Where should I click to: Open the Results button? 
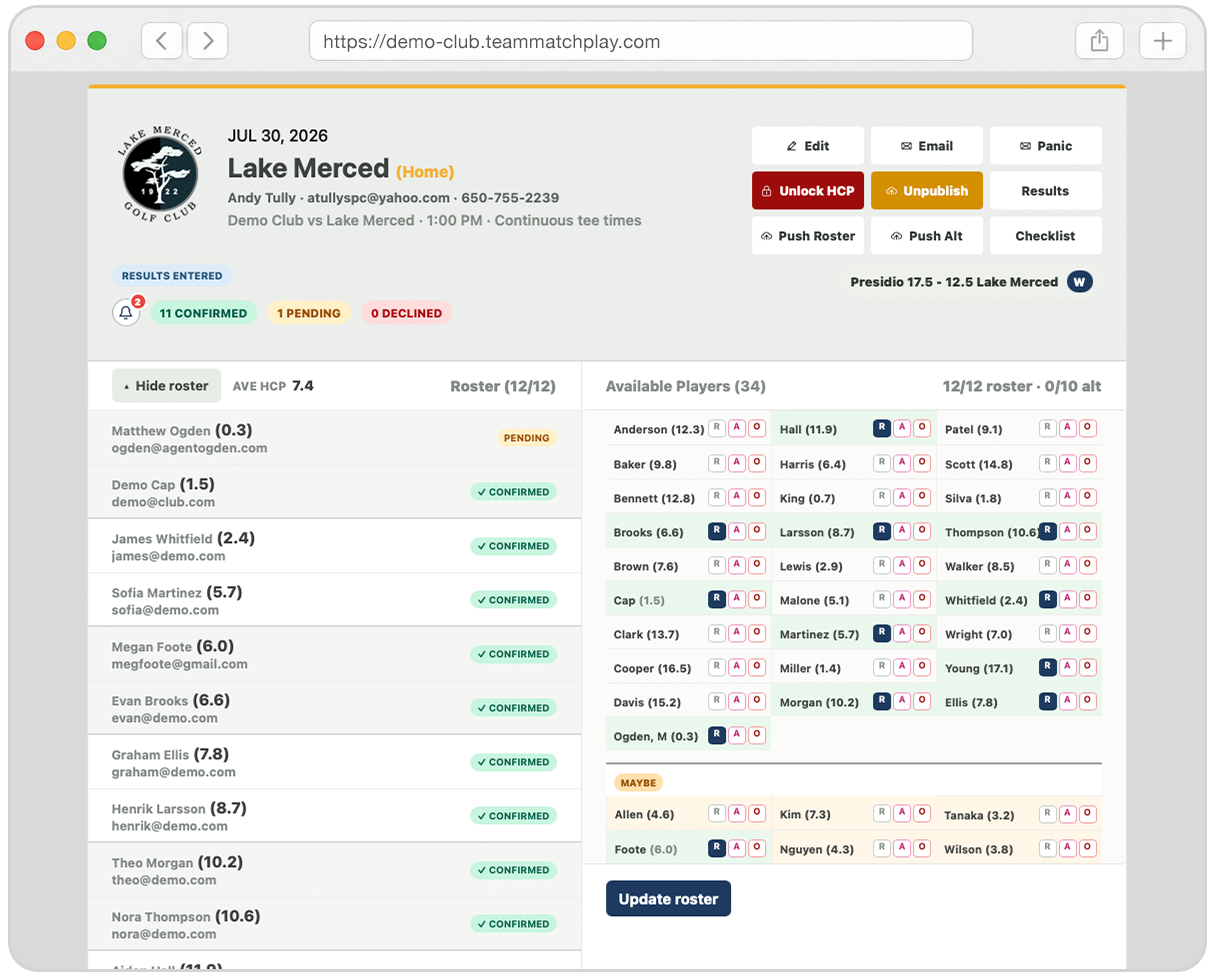[1046, 191]
